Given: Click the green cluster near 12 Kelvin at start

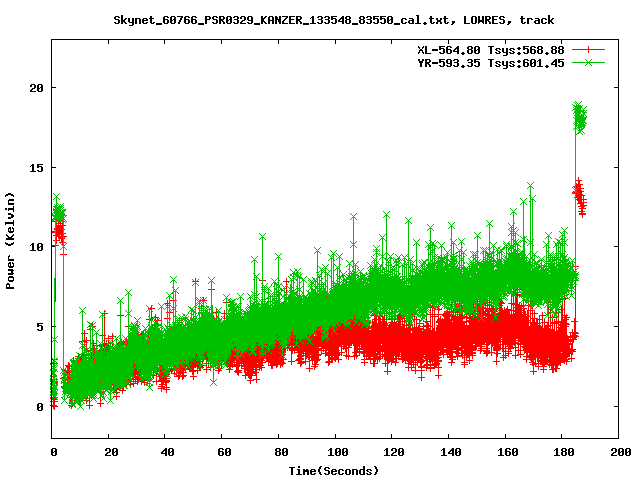Looking at the screenshot, I should 59,213.
